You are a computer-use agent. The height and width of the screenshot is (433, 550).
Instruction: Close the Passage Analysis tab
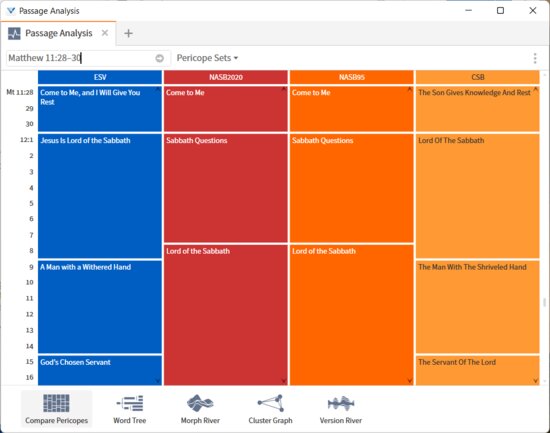(x=105, y=33)
